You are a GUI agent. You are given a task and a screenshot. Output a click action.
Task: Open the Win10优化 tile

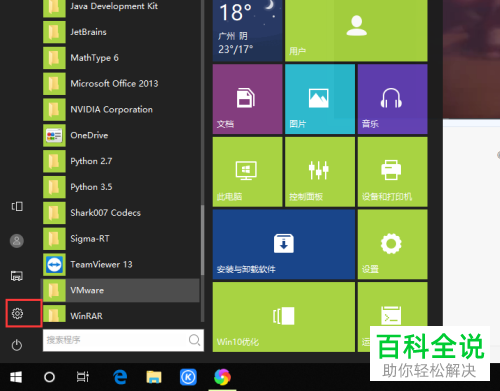coord(284,317)
